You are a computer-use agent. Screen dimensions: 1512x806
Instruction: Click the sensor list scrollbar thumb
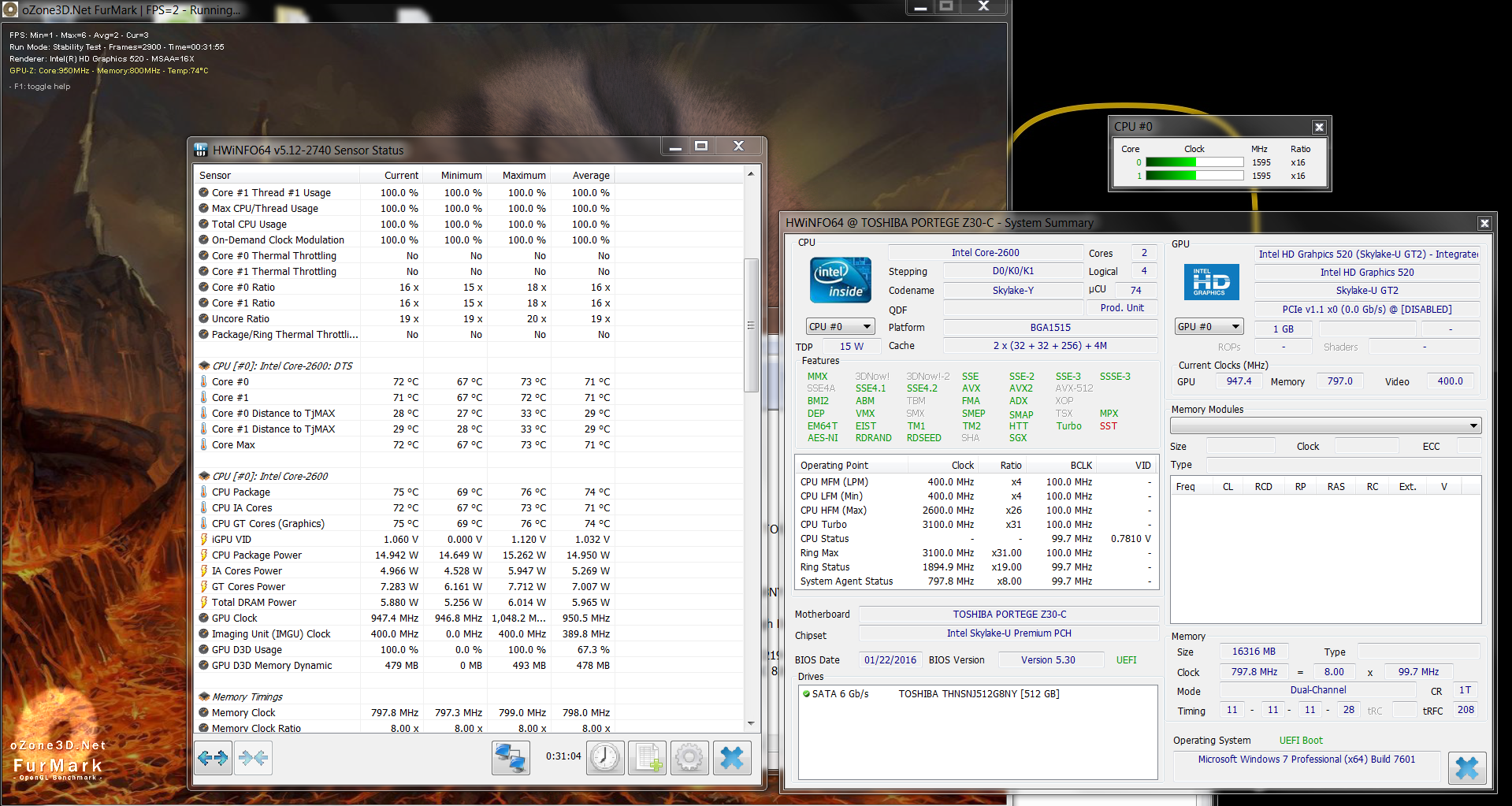752,325
